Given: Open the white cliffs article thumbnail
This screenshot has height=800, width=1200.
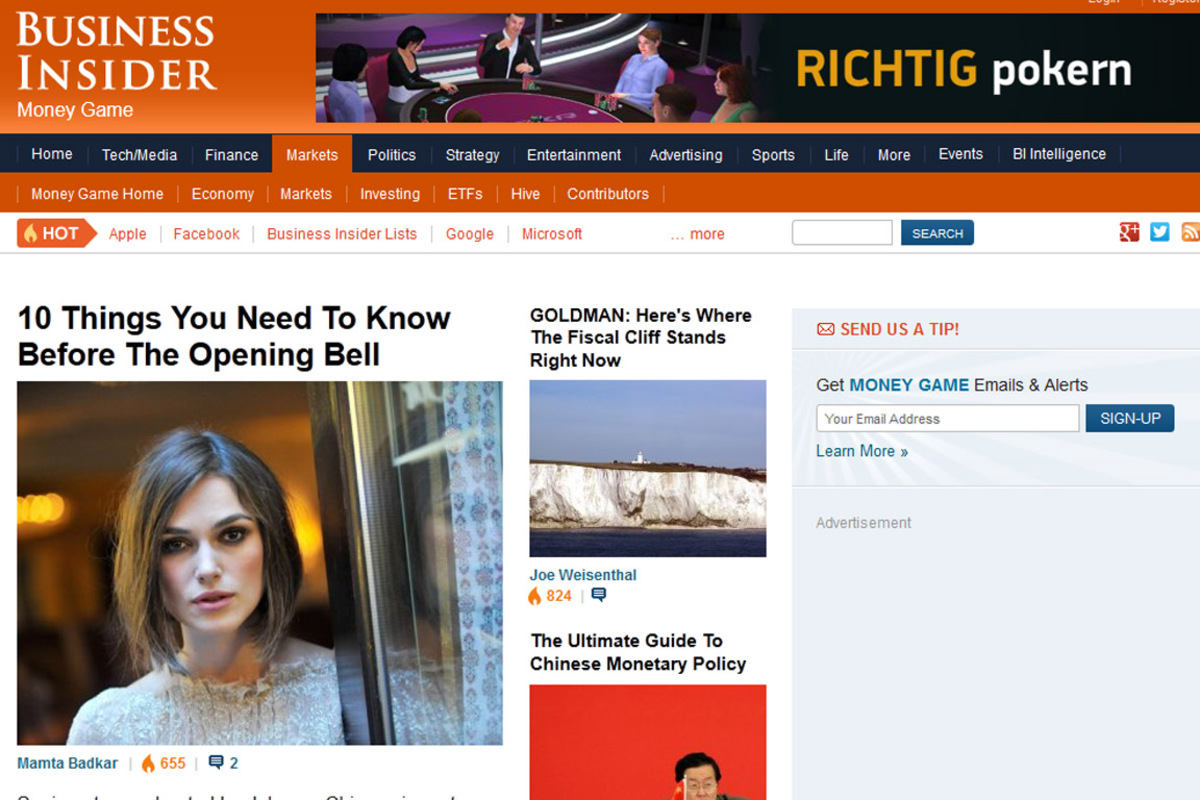Looking at the screenshot, I should click(648, 468).
